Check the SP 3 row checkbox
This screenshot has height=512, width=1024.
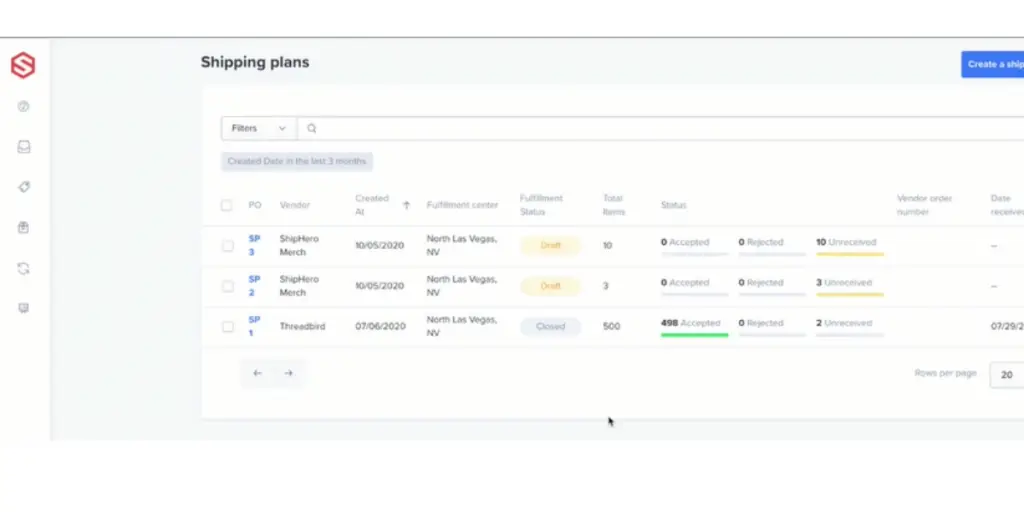coord(227,246)
